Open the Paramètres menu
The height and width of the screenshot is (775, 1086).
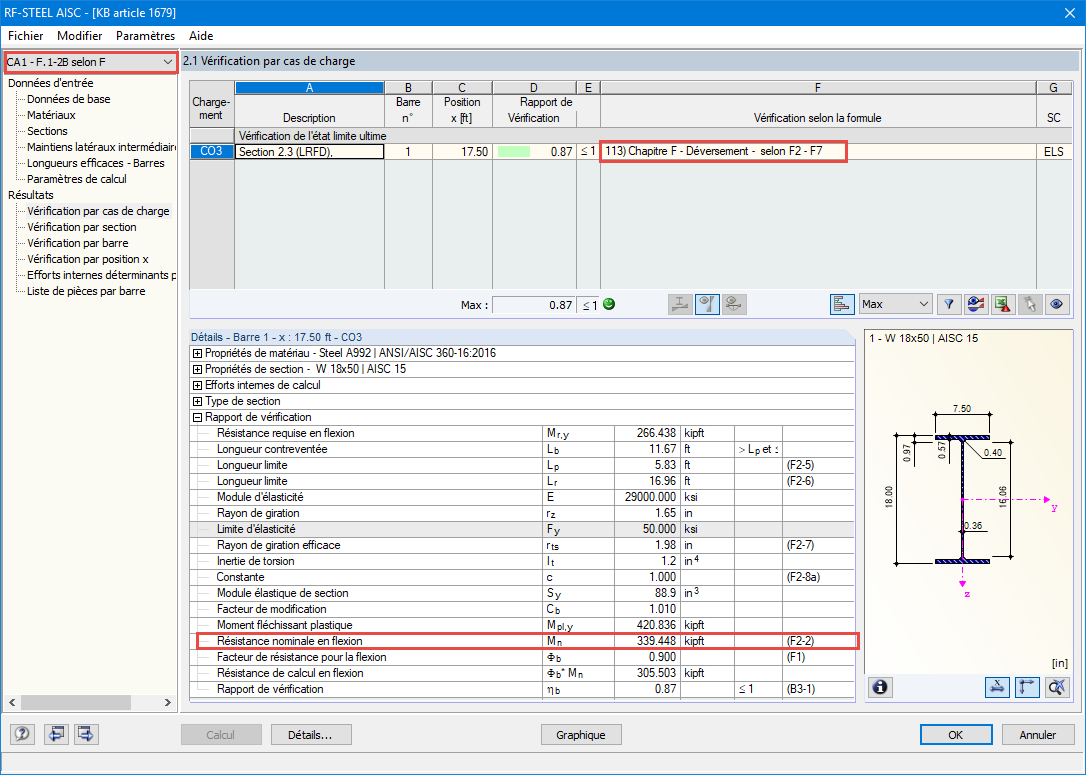pos(145,36)
